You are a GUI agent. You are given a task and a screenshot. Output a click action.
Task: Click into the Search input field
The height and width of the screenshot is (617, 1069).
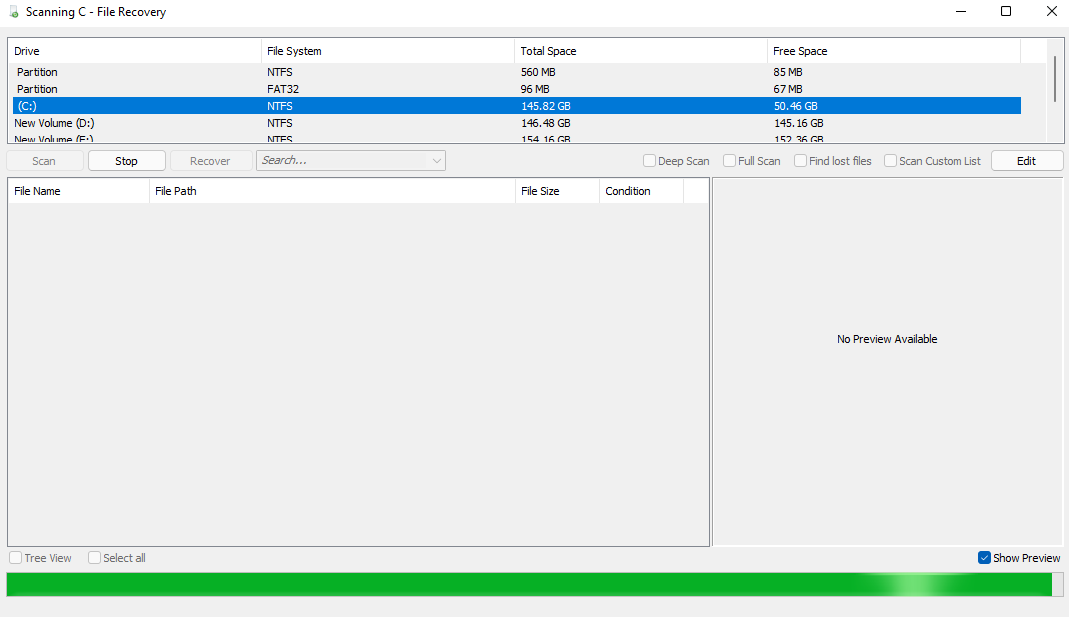pyautogui.click(x=343, y=161)
